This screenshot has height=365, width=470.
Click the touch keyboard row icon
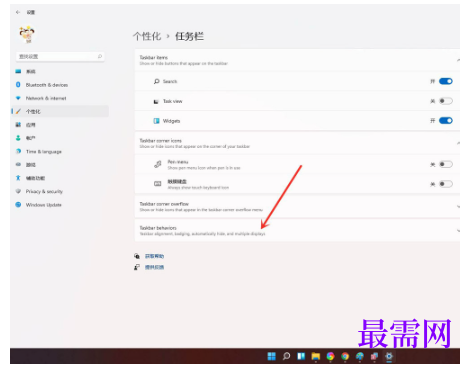point(158,184)
